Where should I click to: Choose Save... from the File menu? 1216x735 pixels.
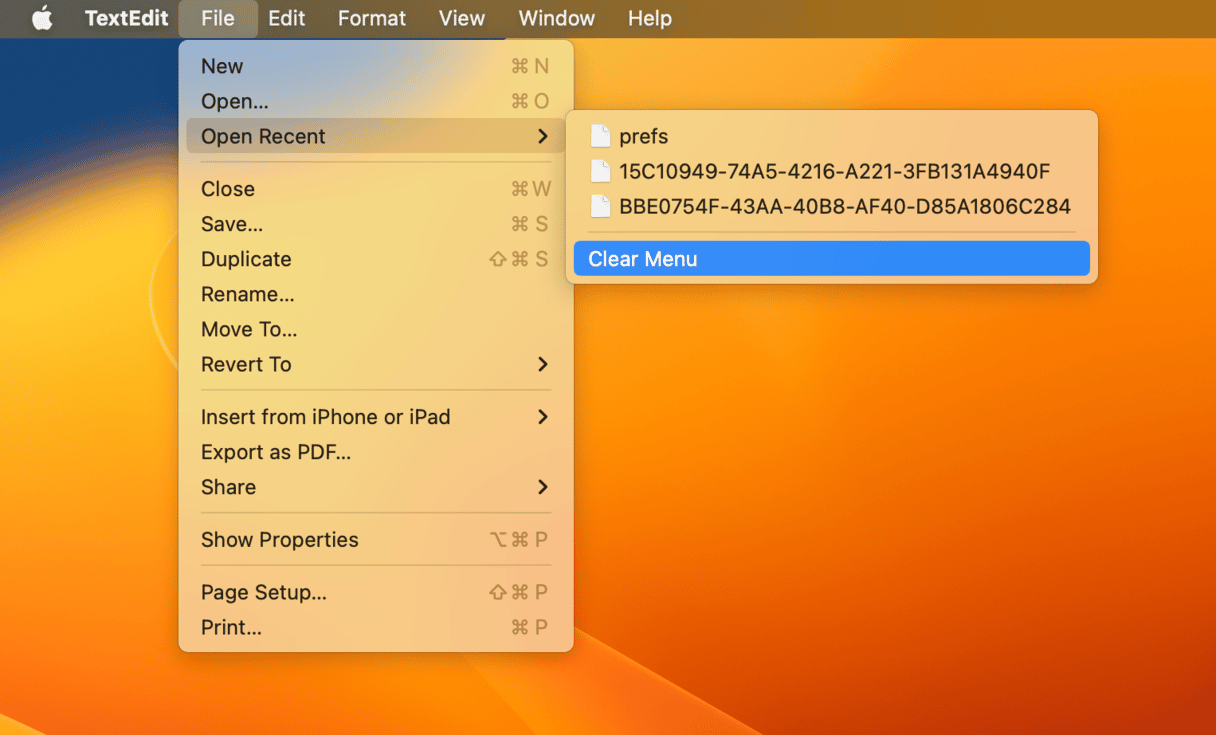(376, 224)
